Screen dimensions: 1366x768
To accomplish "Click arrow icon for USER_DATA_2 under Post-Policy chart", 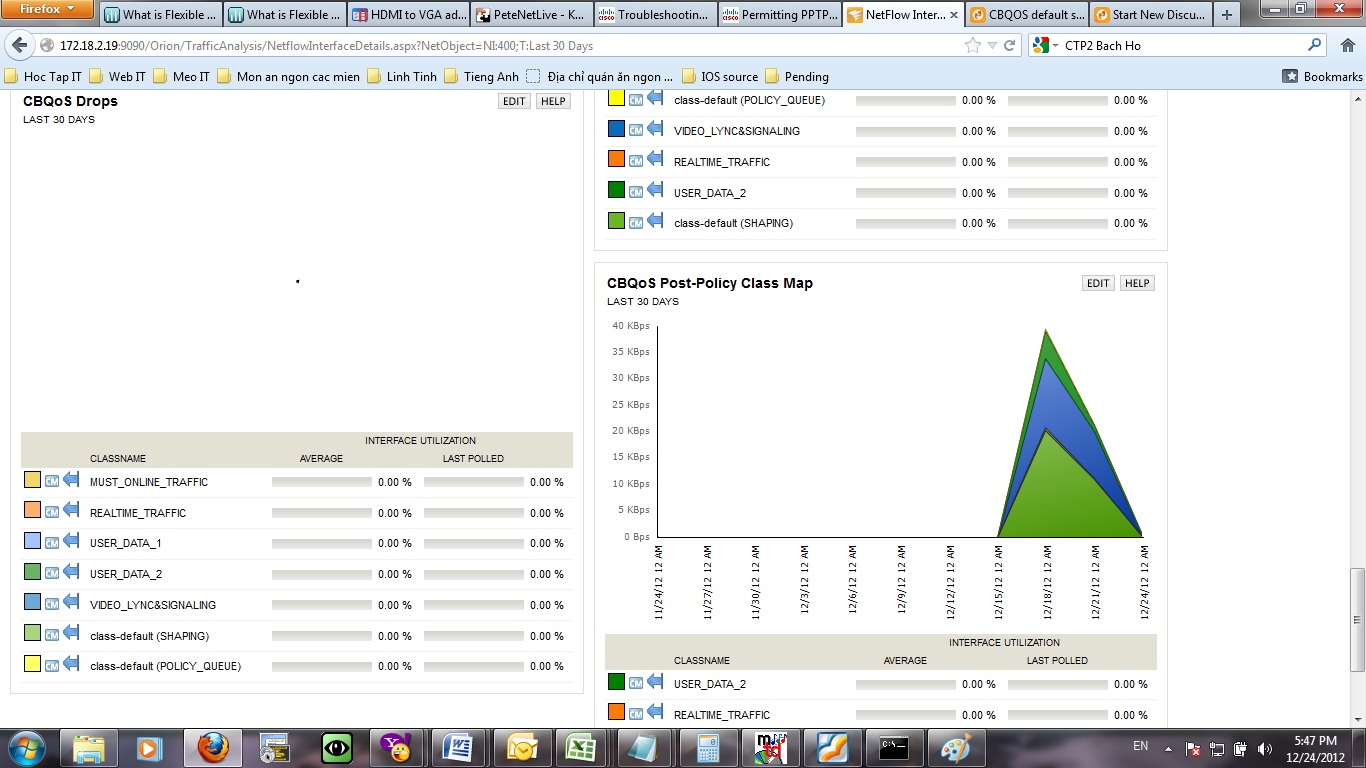I will [x=655, y=682].
